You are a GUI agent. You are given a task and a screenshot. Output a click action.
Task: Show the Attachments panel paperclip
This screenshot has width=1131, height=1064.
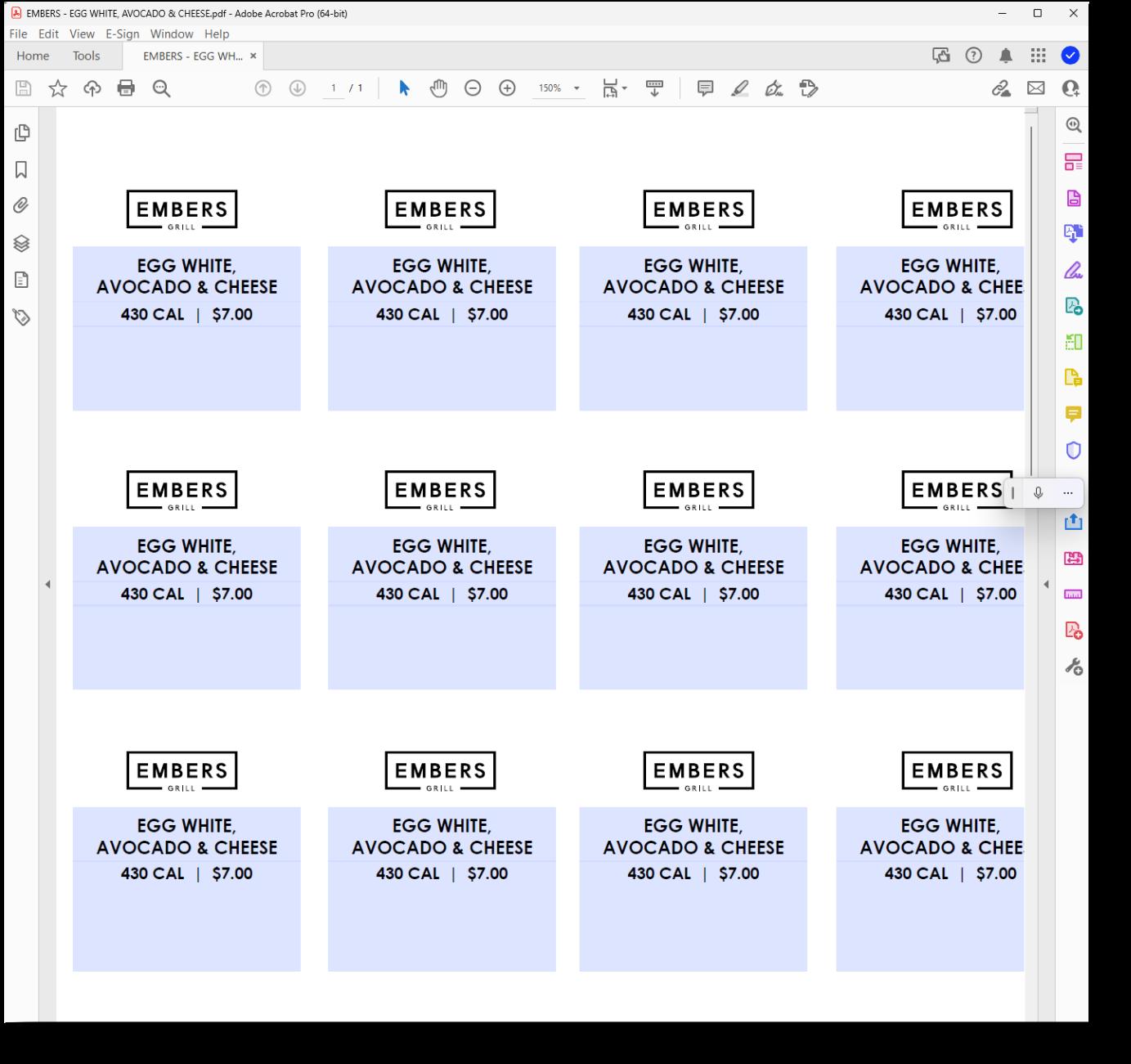22,206
